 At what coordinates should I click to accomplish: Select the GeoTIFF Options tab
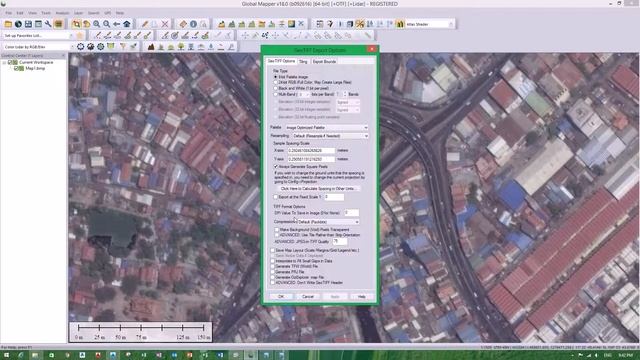click(x=281, y=61)
